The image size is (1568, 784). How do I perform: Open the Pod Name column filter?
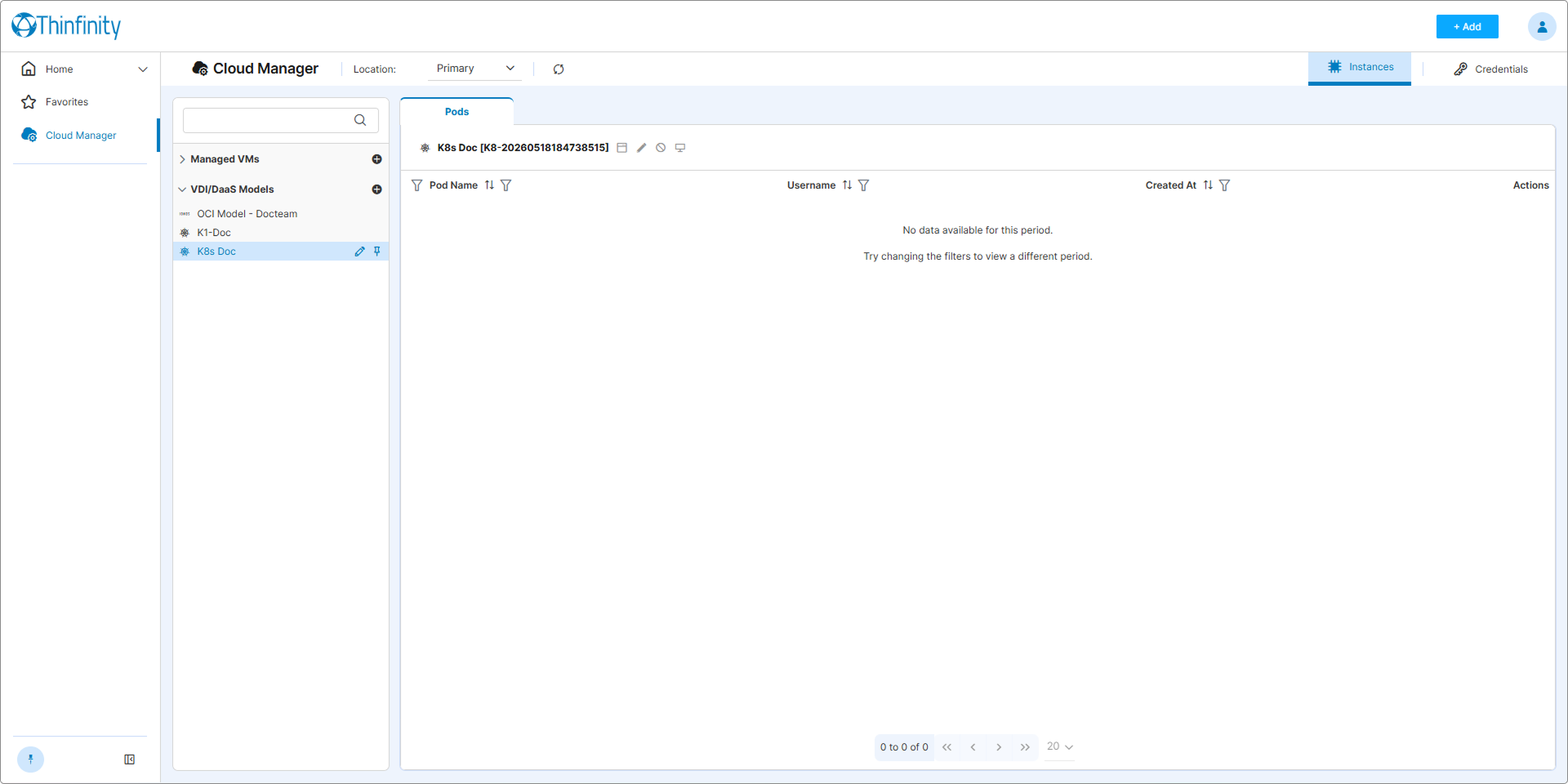pos(506,185)
